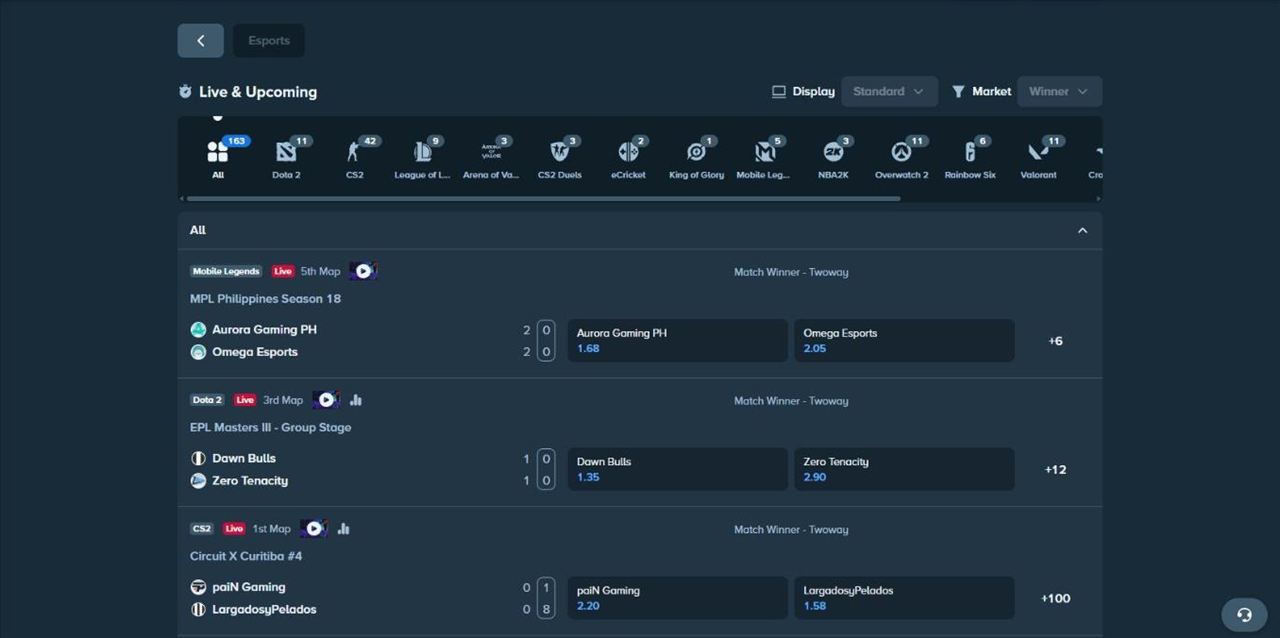Open EPL Masters III - Group Stage link

[x=270, y=428]
